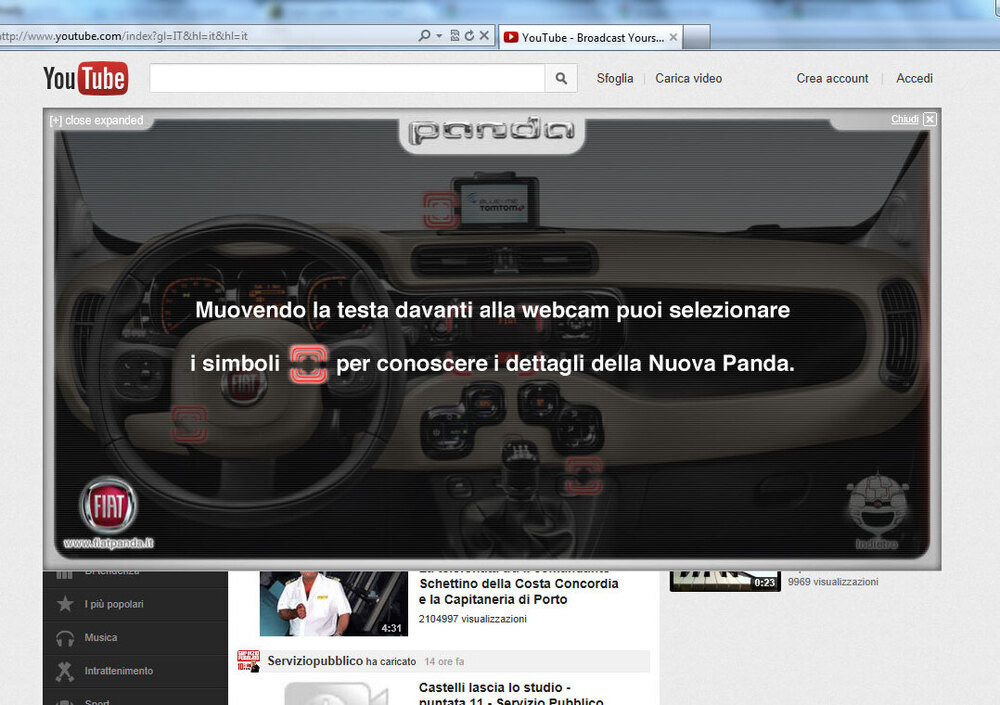Click the Fiat logo badge in the ad corner
The width and height of the screenshot is (1000, 705).
tap(108, 508)
